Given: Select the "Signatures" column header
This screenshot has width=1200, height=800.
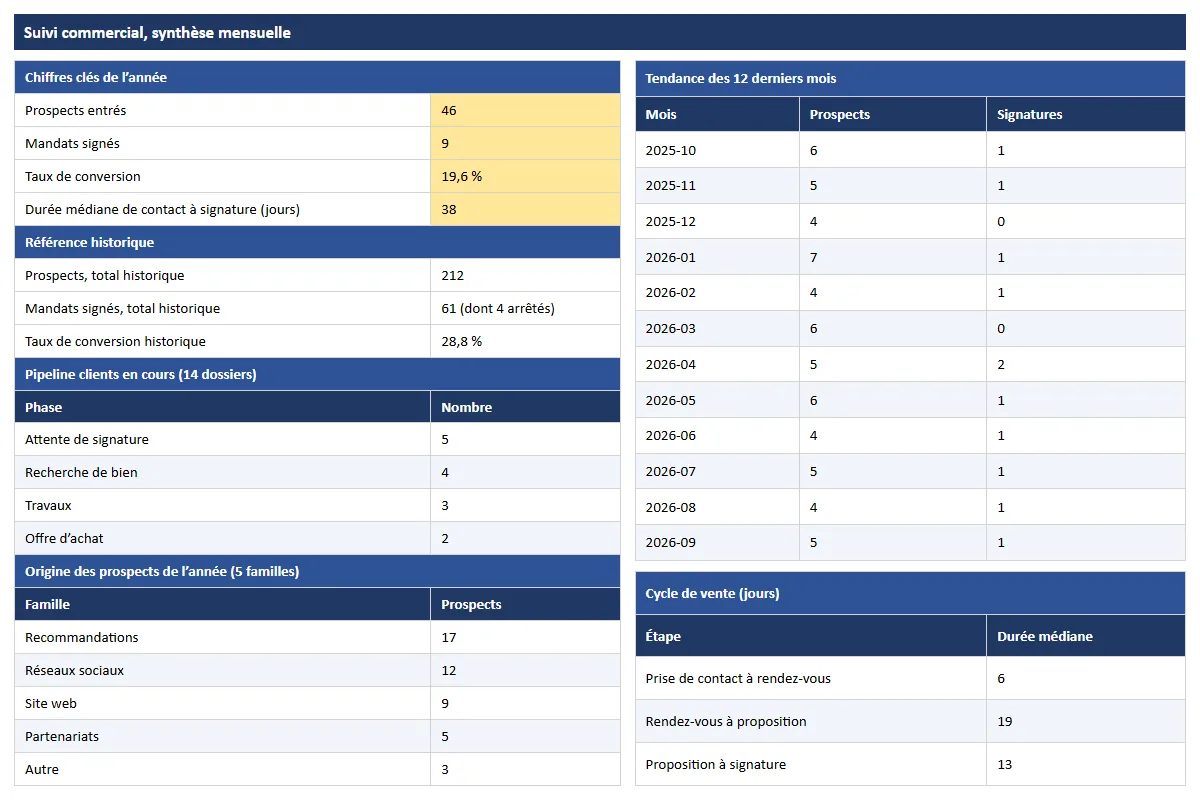Looking at the screenshot, I should [1086, 114].
